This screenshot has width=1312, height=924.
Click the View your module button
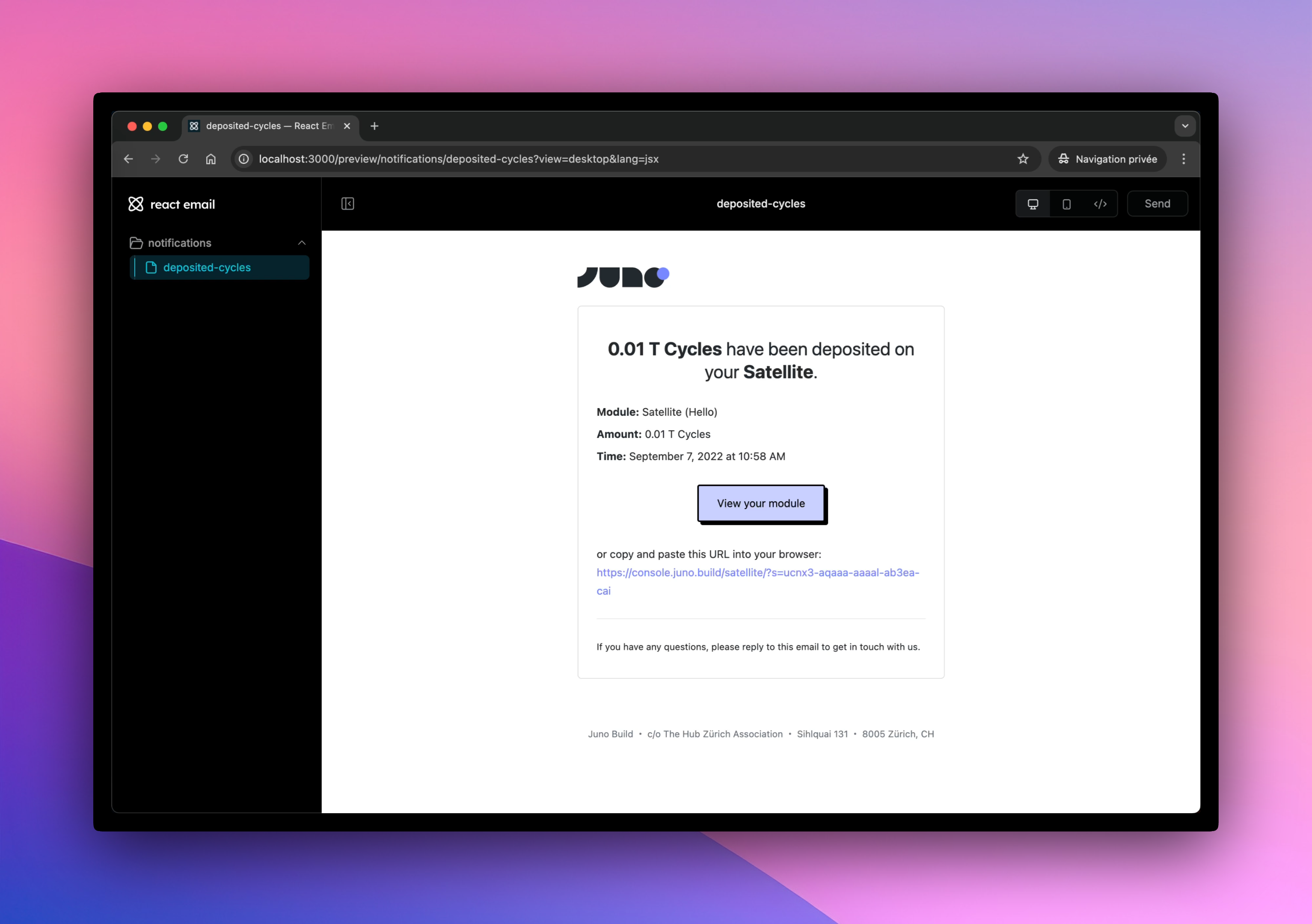tap(760, 503)
